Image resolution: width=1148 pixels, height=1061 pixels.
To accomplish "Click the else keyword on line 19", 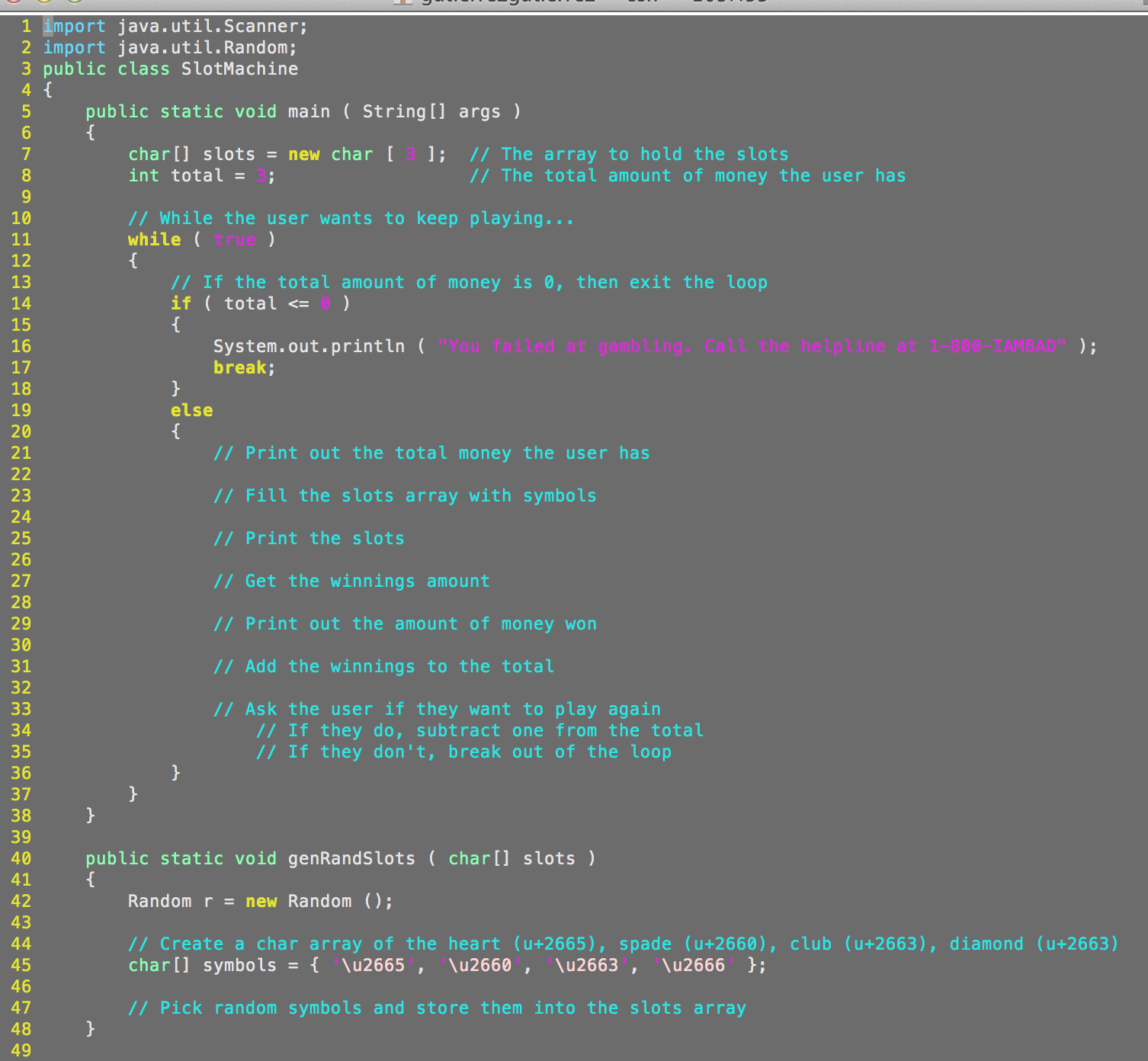I will click(191, 410).
